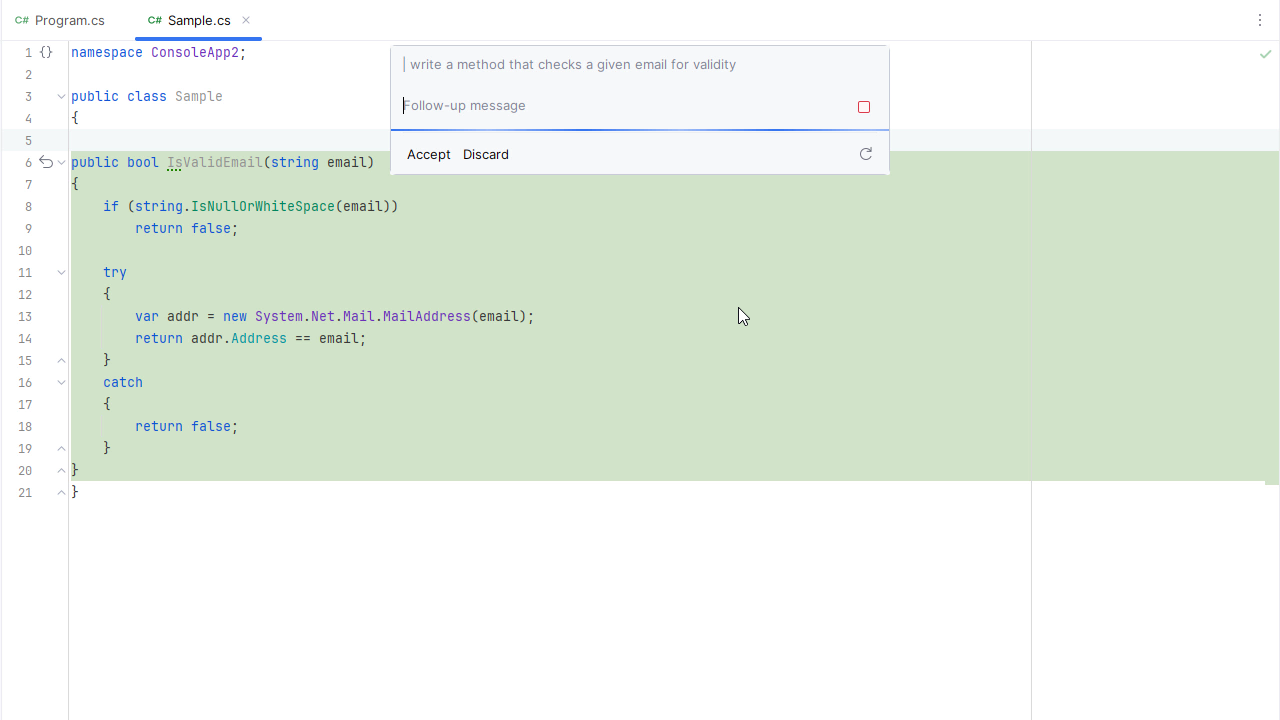Discard the generated code

(x=486, y=154)
